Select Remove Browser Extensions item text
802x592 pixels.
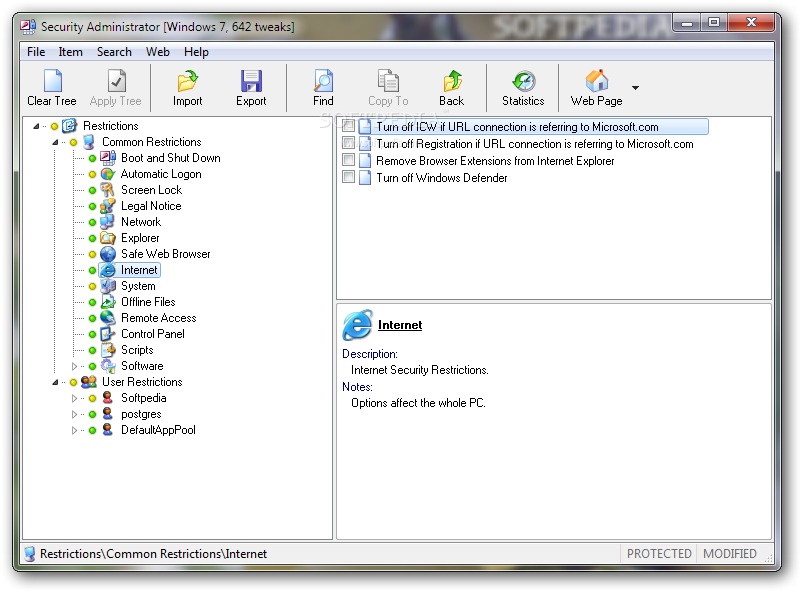[495, 161]
